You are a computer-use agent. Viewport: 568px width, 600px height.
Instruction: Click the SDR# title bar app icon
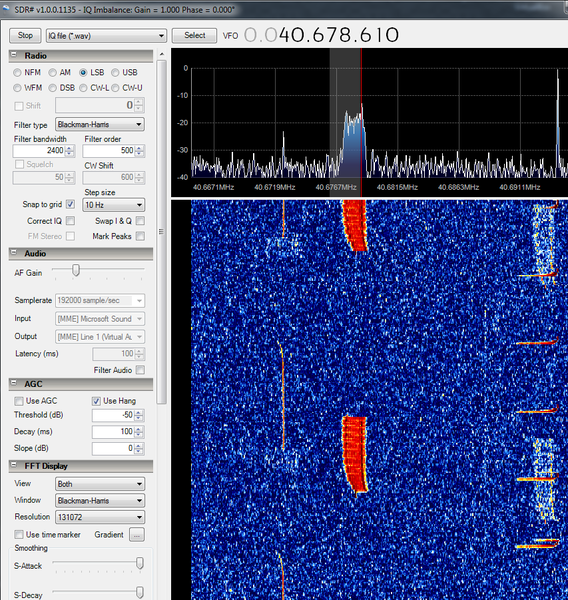coord(6,9)
